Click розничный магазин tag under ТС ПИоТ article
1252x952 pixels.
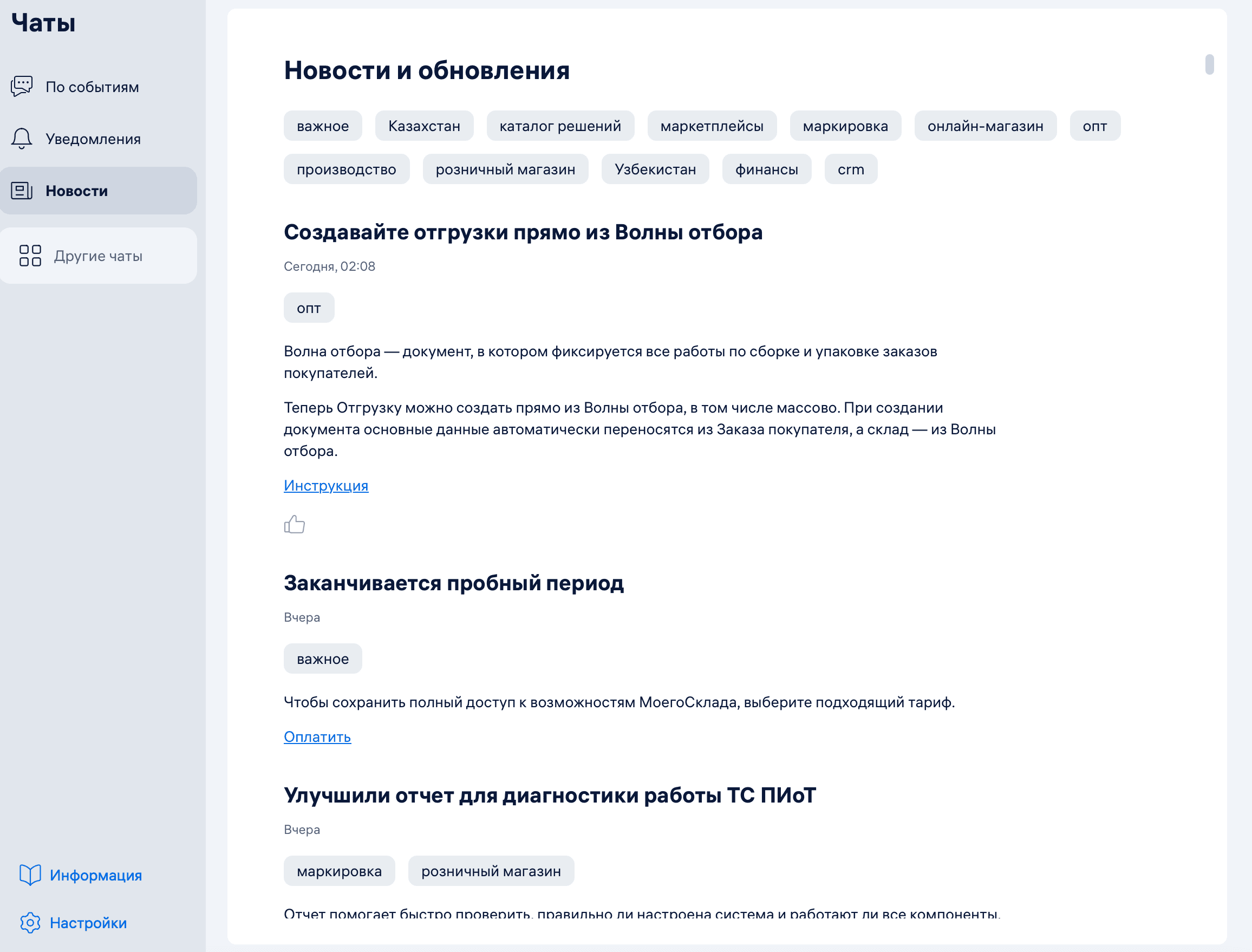[491, 870]
